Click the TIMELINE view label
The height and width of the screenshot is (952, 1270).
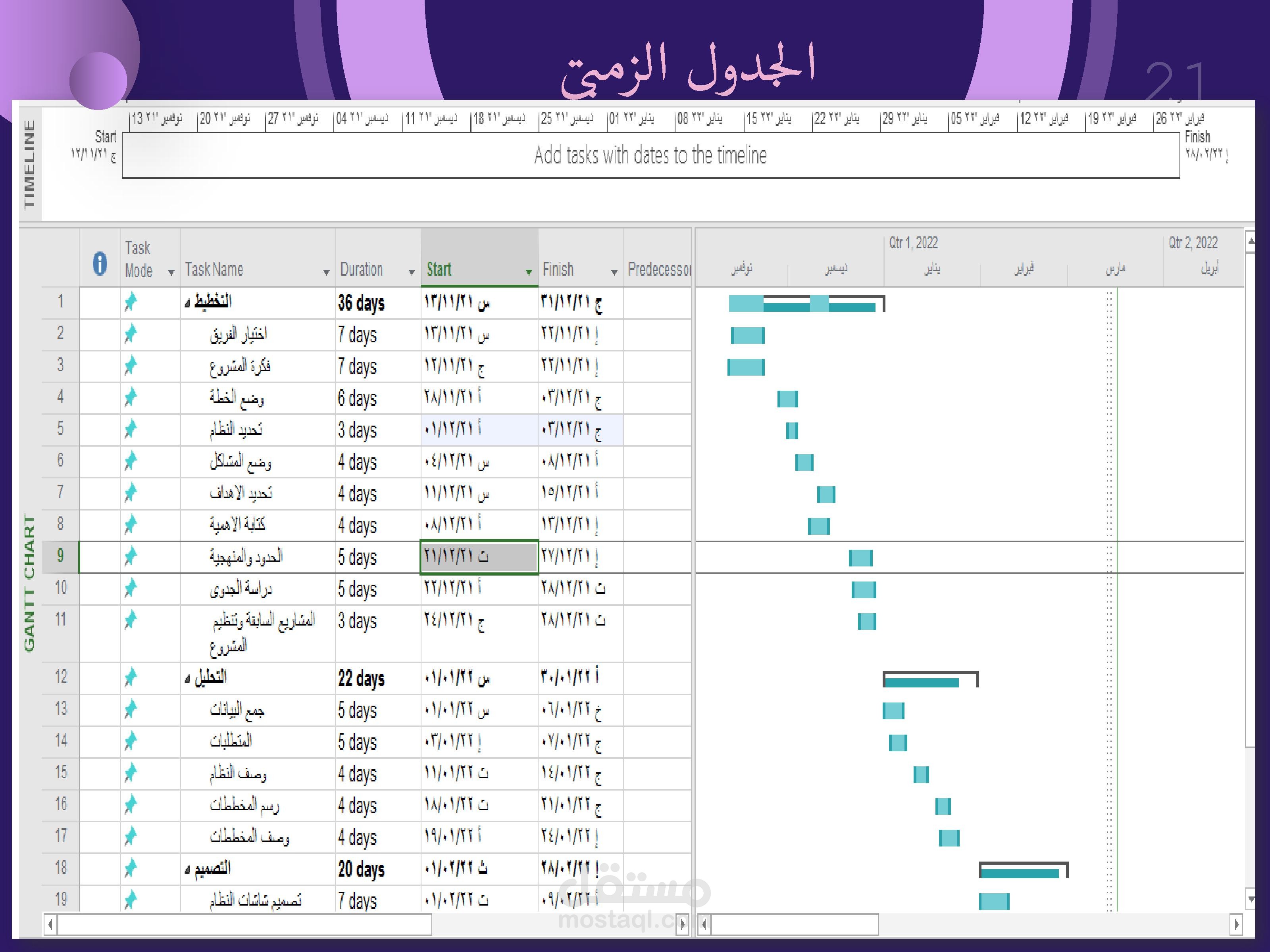pos(29,165)
